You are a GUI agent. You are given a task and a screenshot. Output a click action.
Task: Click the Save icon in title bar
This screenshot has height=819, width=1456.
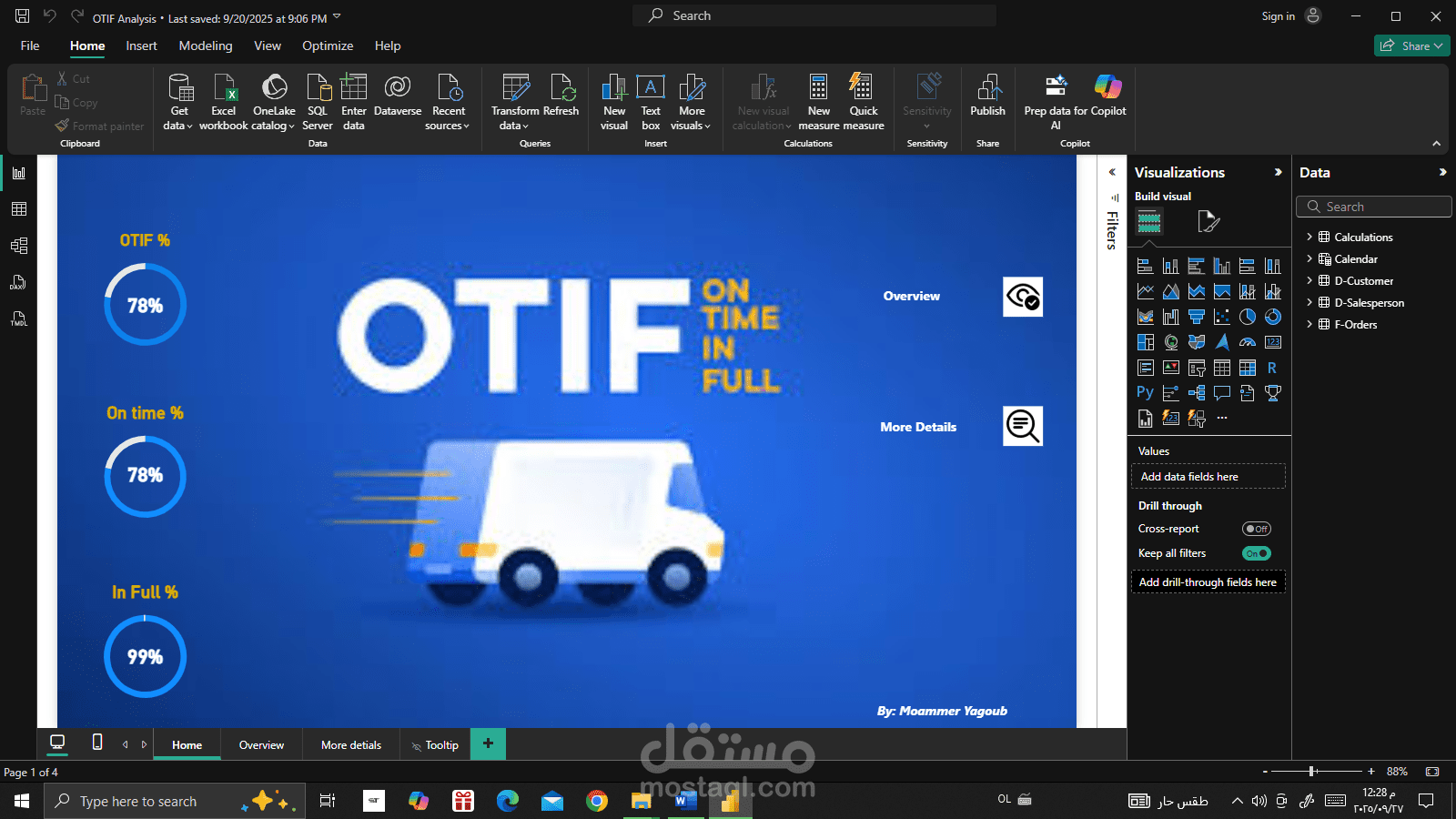(x=23, y=16)
